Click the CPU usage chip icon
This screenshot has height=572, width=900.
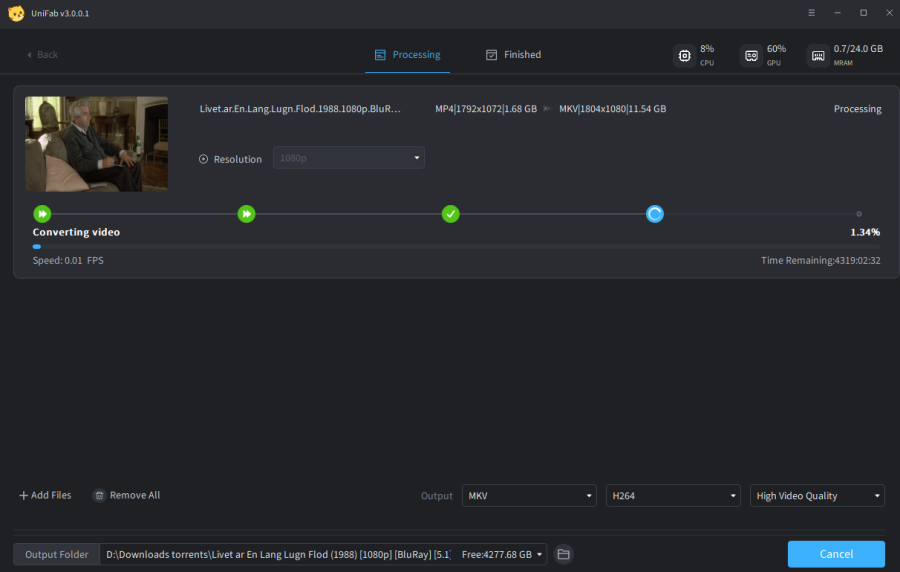tap(684, 55)
